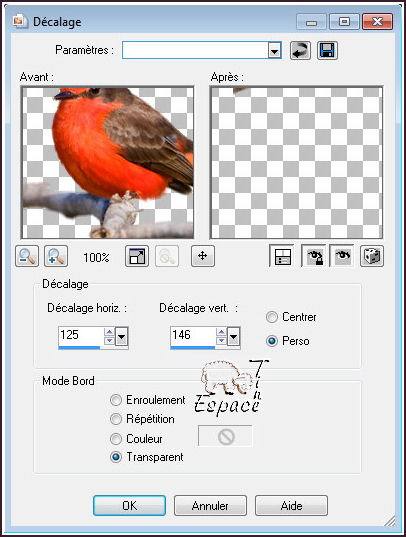The height and width of the screenshot is (537, 406).
Task: Select the Enroulement edge mode
Action: pos(116,400)
